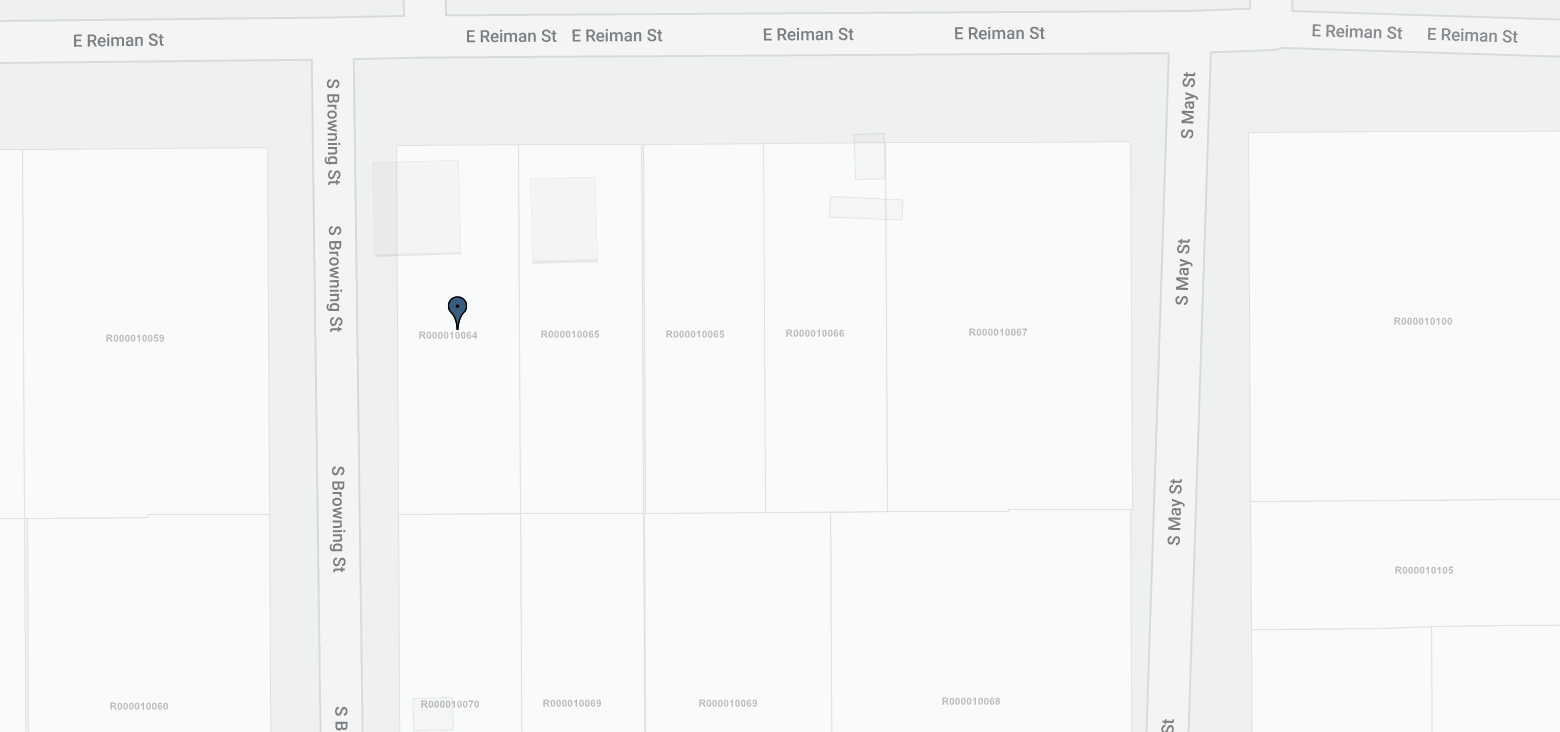The image size is (1560, 732).
Task: Click the blue map pin marker
Action: (457, 310)
